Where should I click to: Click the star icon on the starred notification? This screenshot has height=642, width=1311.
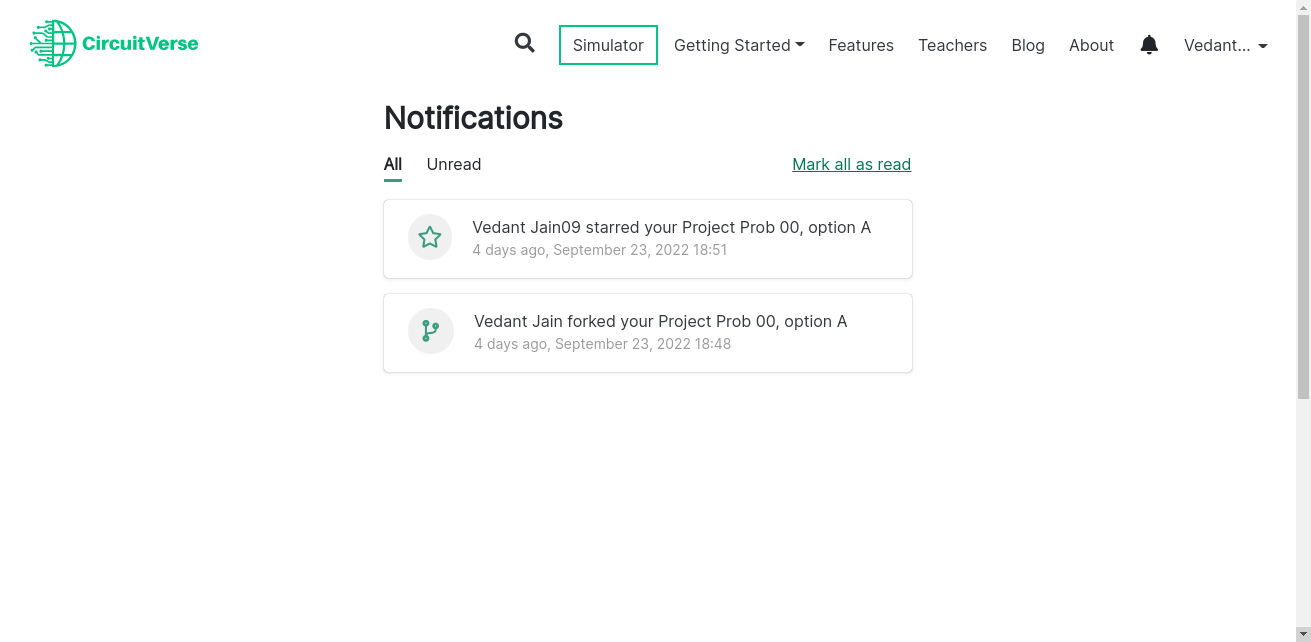pyautogui.click(x=430, y=237)
